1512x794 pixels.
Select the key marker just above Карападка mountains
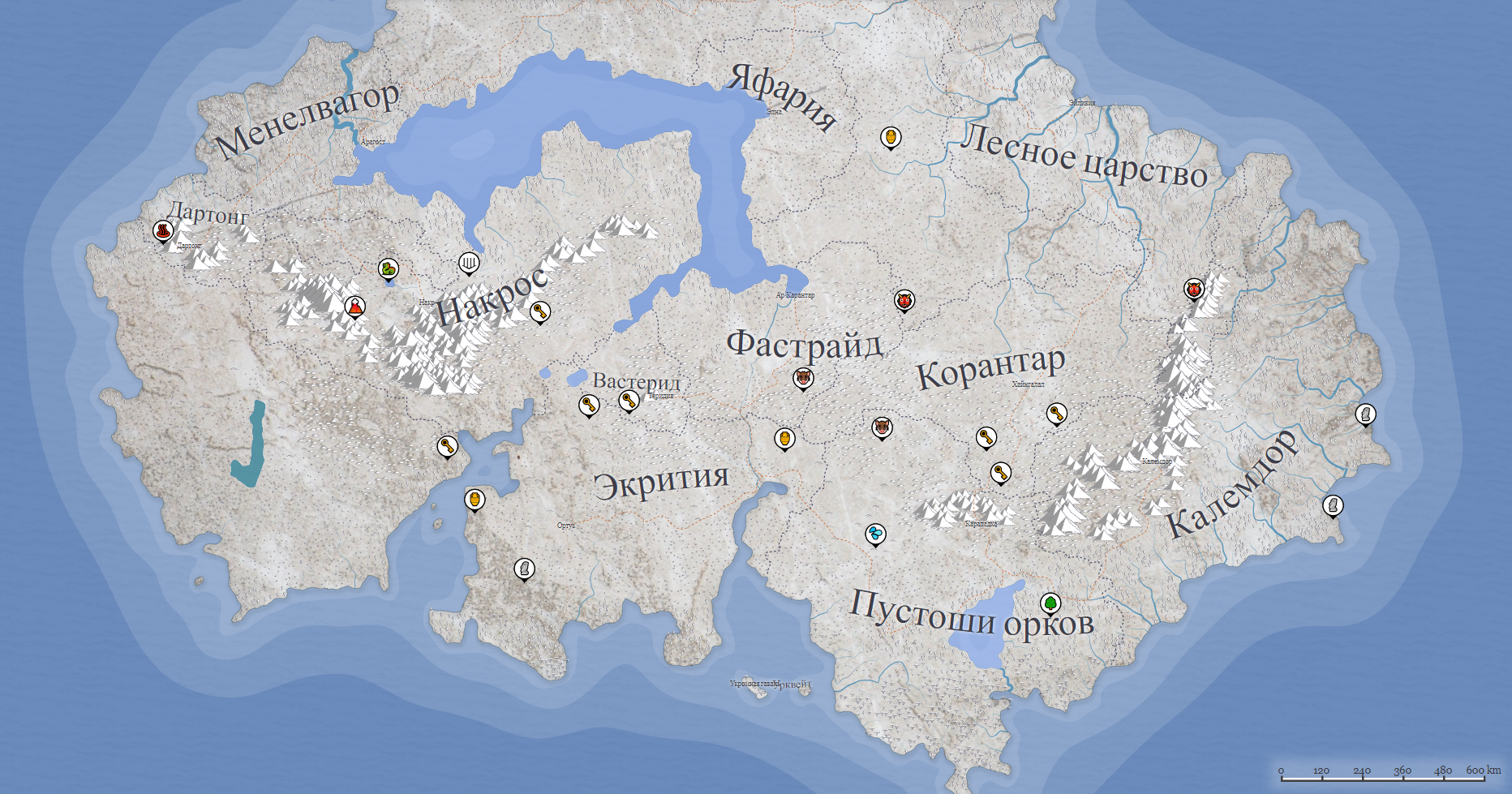tap(1001, 472)
